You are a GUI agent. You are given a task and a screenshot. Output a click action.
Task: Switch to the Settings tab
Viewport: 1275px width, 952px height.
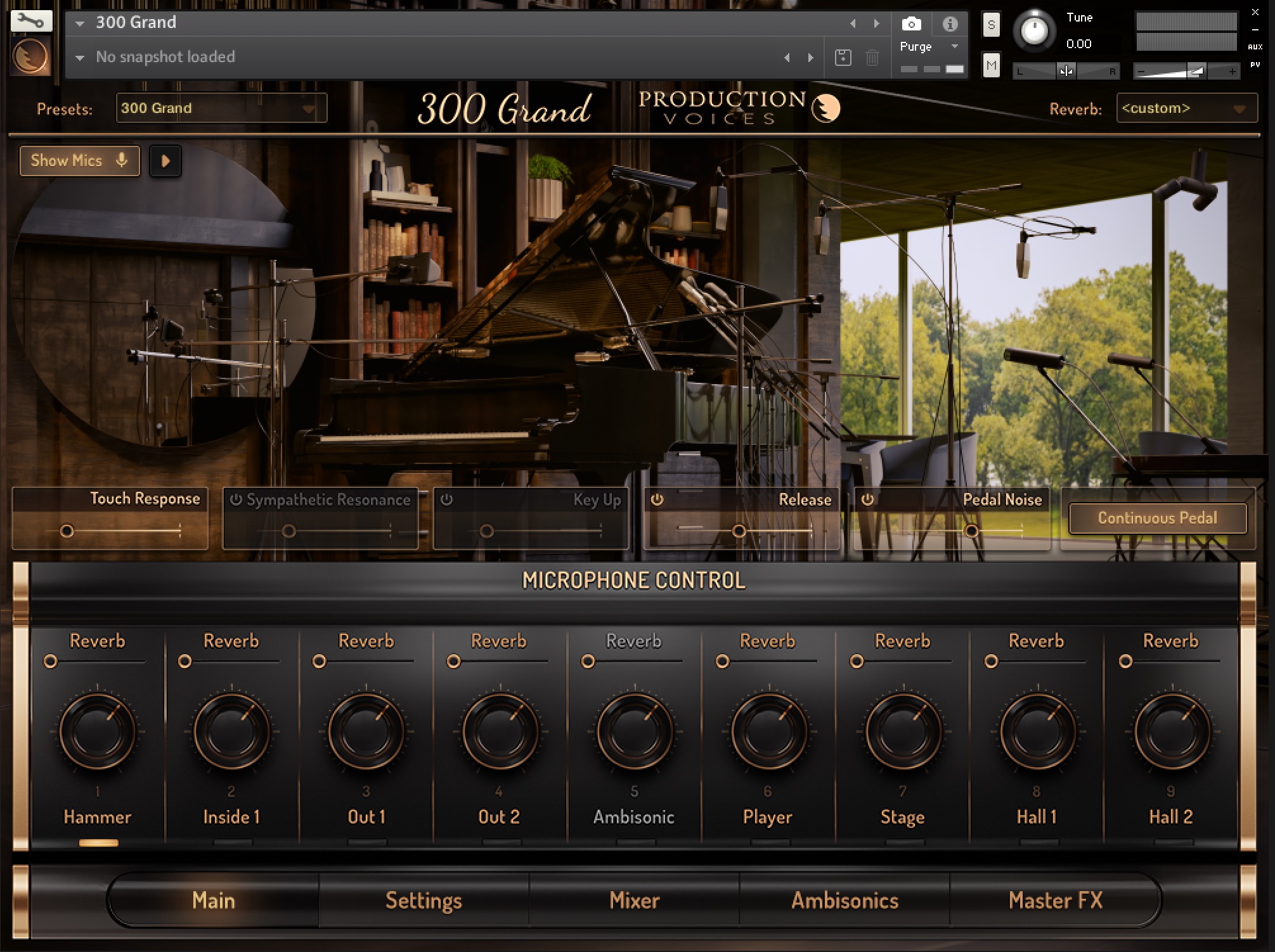[x=424, y=901]
